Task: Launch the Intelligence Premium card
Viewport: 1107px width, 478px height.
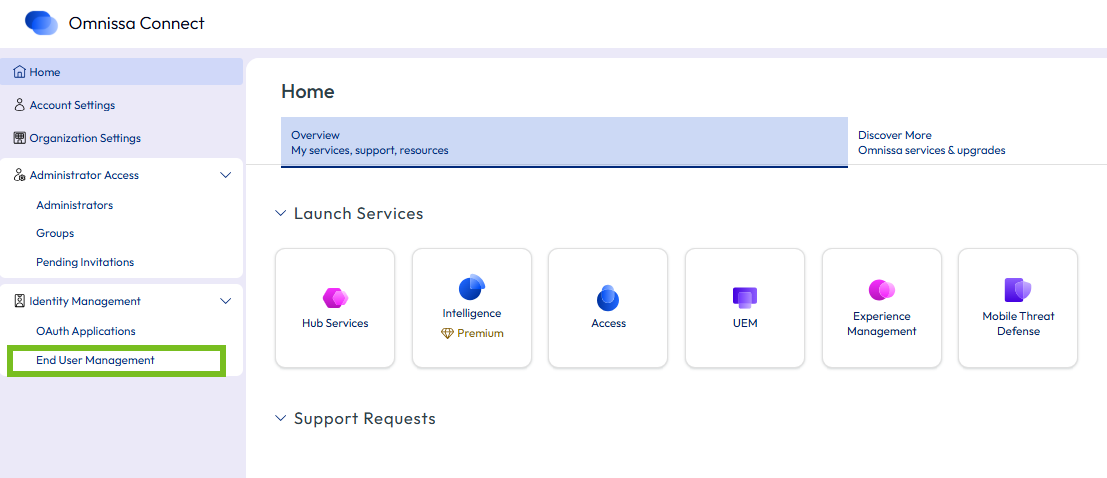Action: 472,308
